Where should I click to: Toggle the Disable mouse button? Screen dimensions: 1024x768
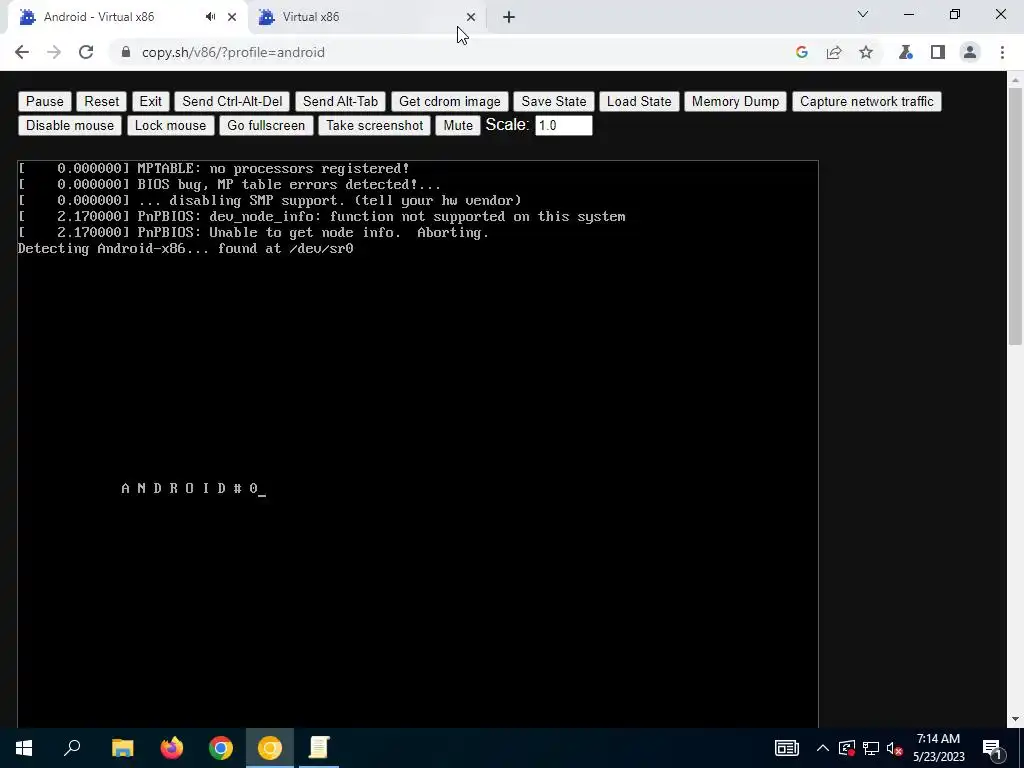pos(70,125)
